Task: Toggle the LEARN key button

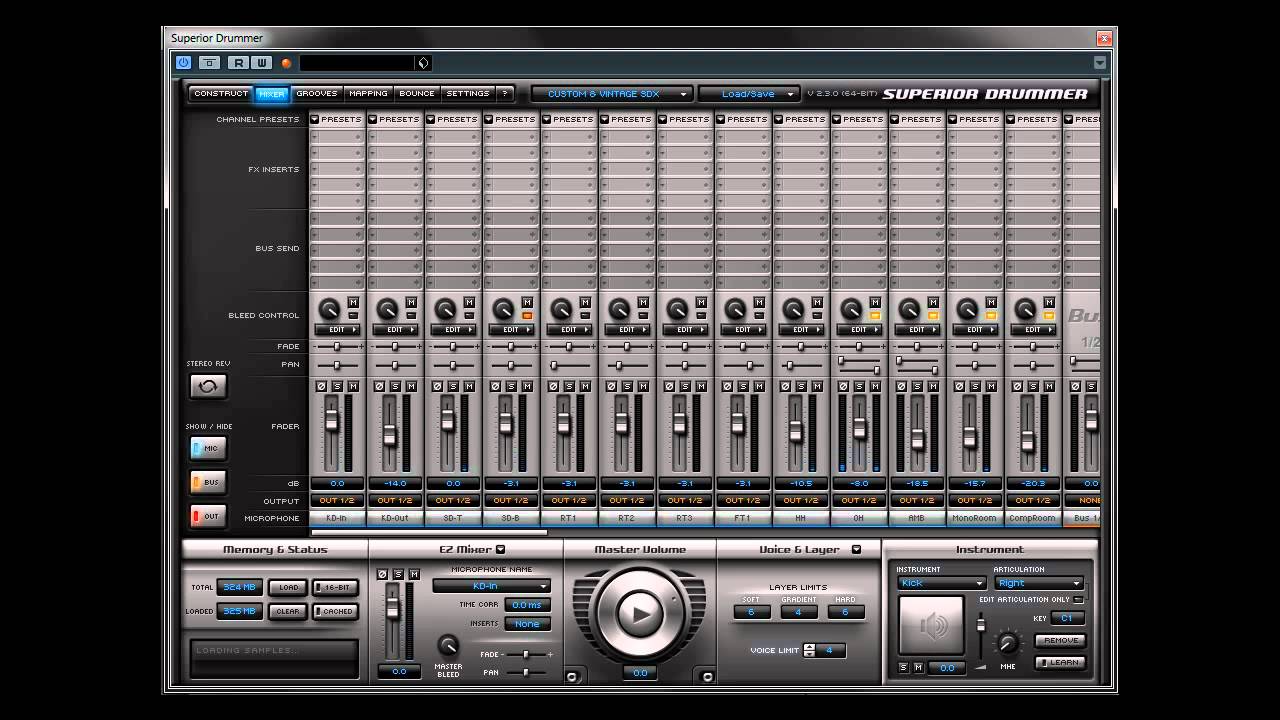Action: coord(1060,662)
